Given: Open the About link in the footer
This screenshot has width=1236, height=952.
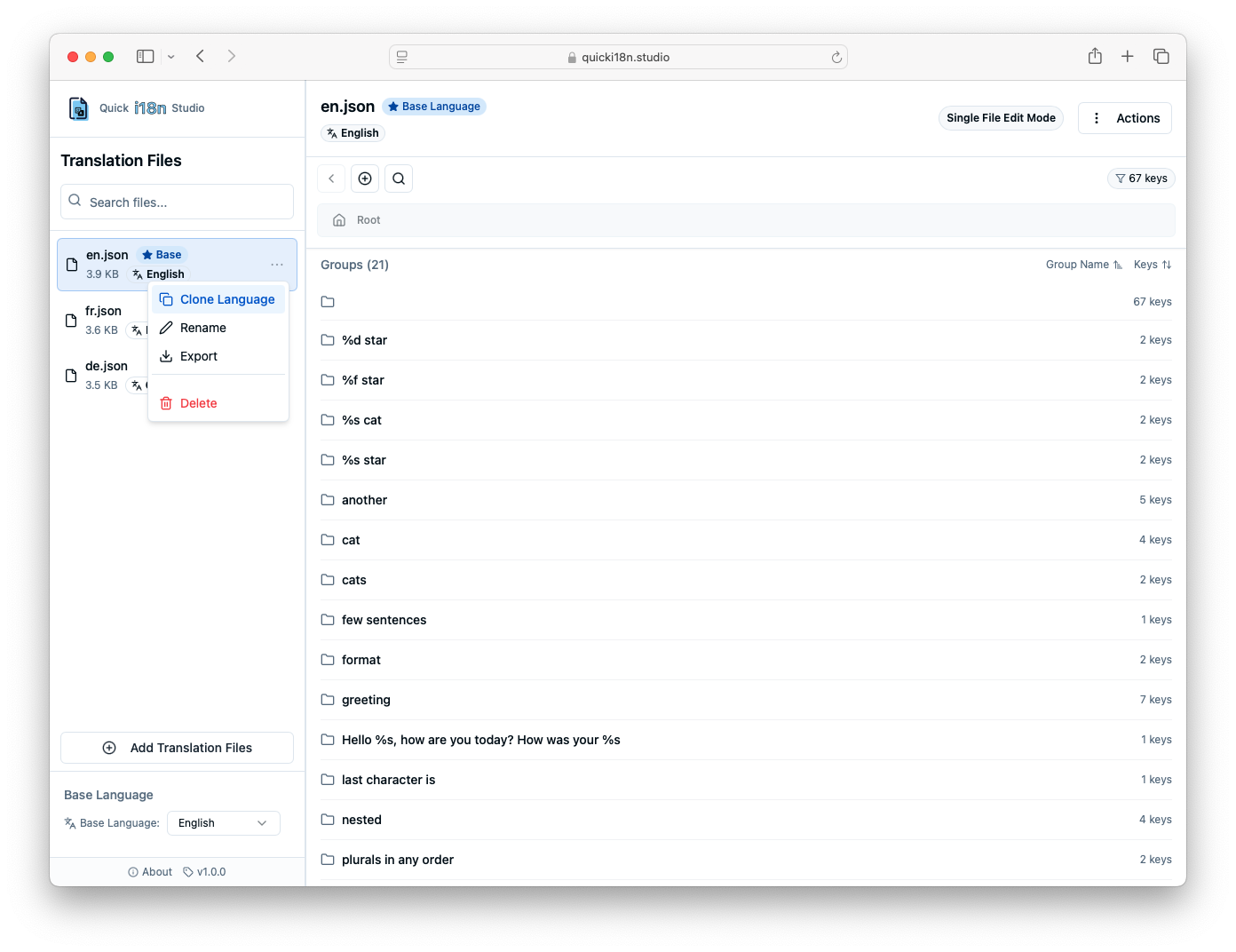Looking at the screenshot, I should (x=149, y=871).
